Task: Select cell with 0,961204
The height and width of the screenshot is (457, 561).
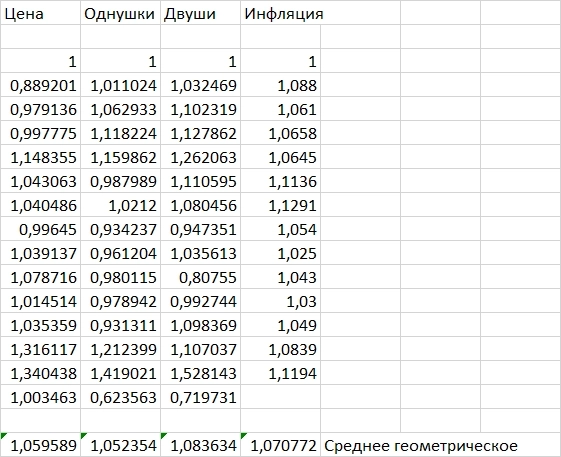Action: [120, 253]
